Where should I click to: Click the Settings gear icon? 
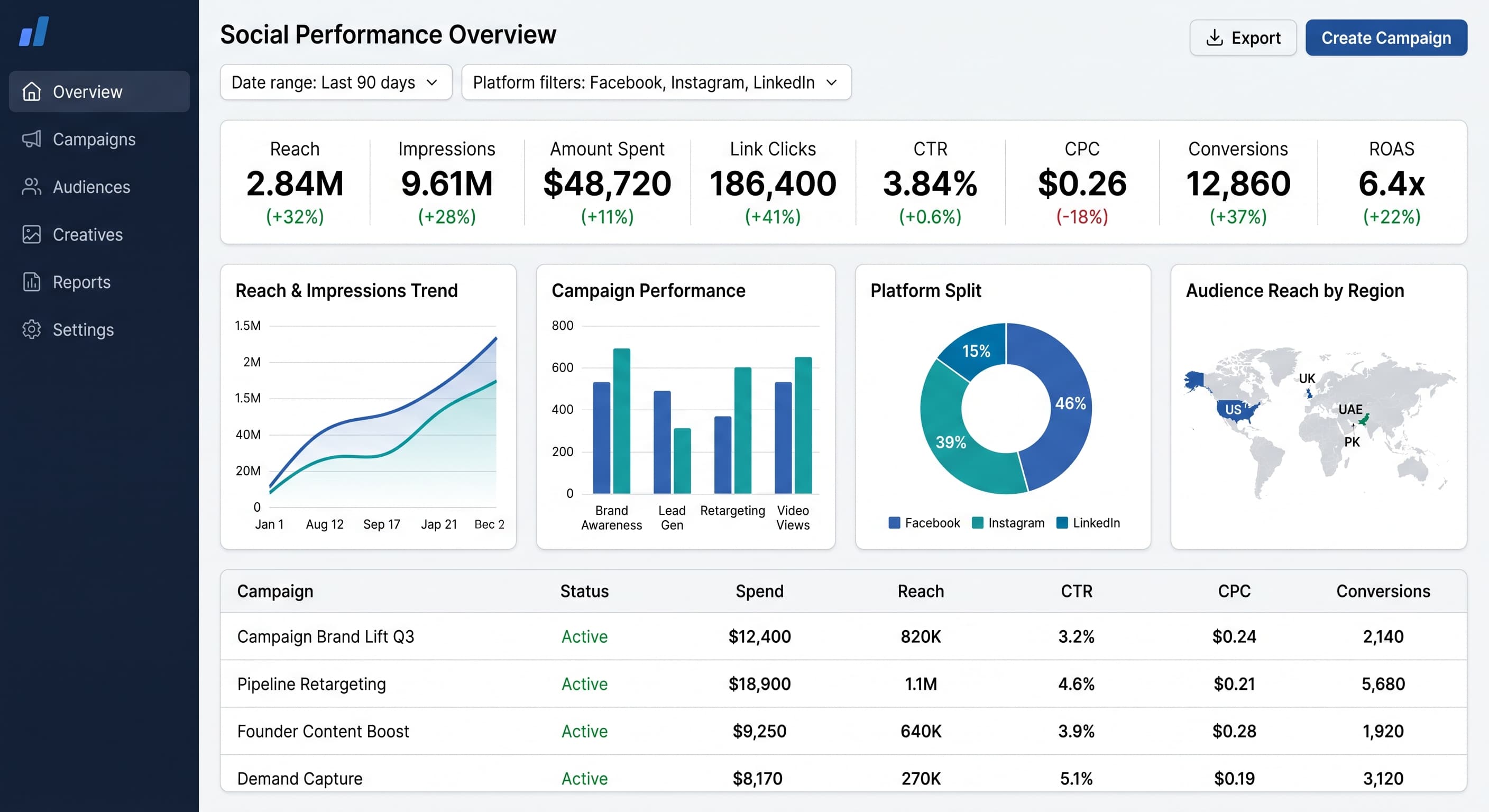coord(31,329)
